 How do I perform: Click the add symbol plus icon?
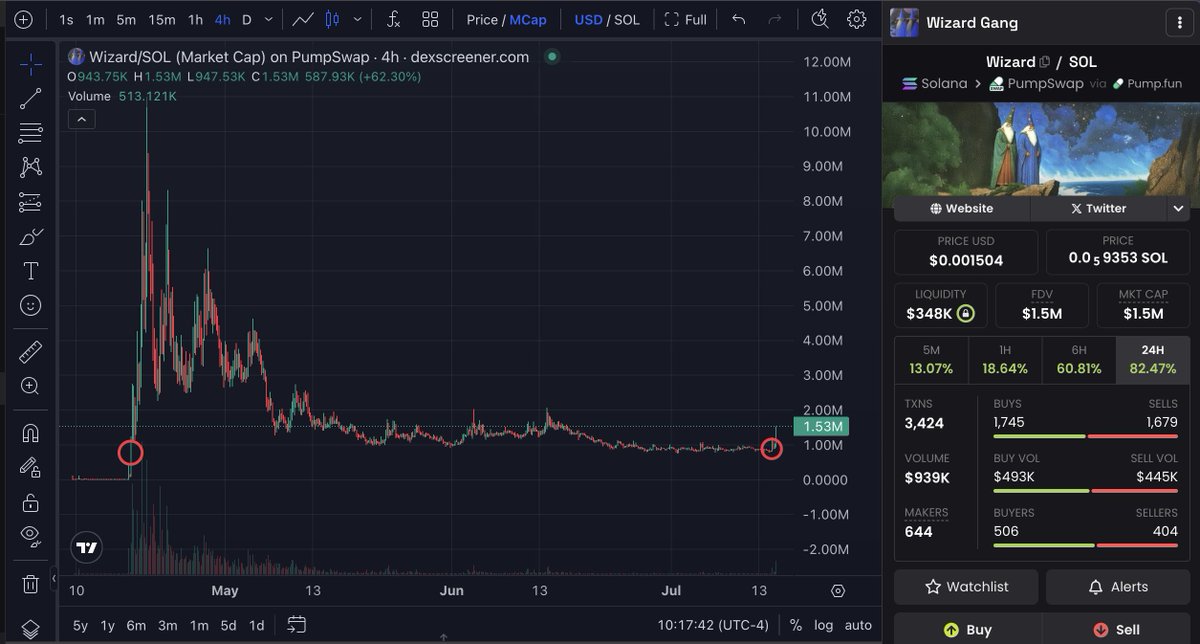23,20
